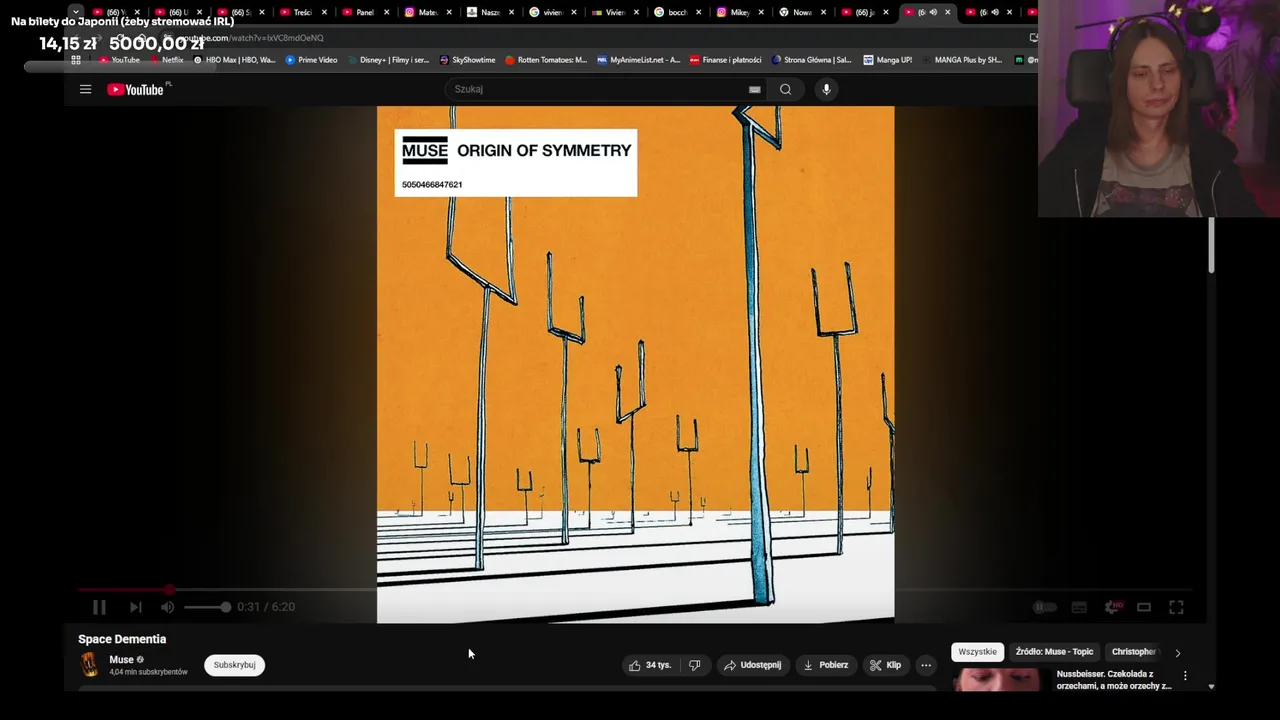Click the page vertical scrollbar
The image size is (1280, 720).
point(1211,245)
